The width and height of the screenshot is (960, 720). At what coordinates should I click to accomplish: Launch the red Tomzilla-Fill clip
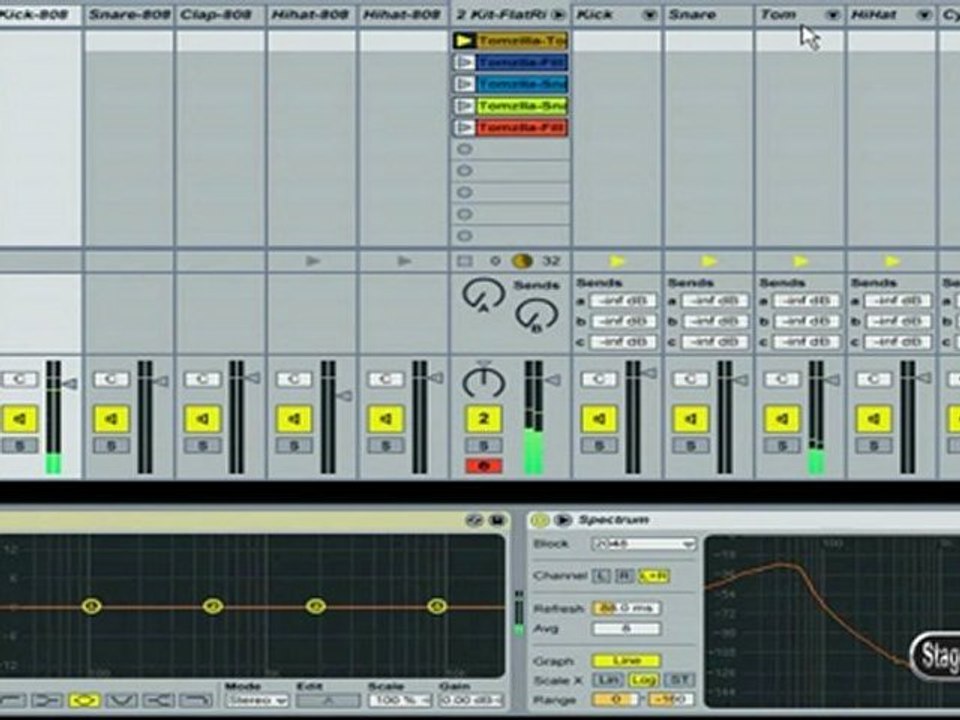click(x=465, y=127)
